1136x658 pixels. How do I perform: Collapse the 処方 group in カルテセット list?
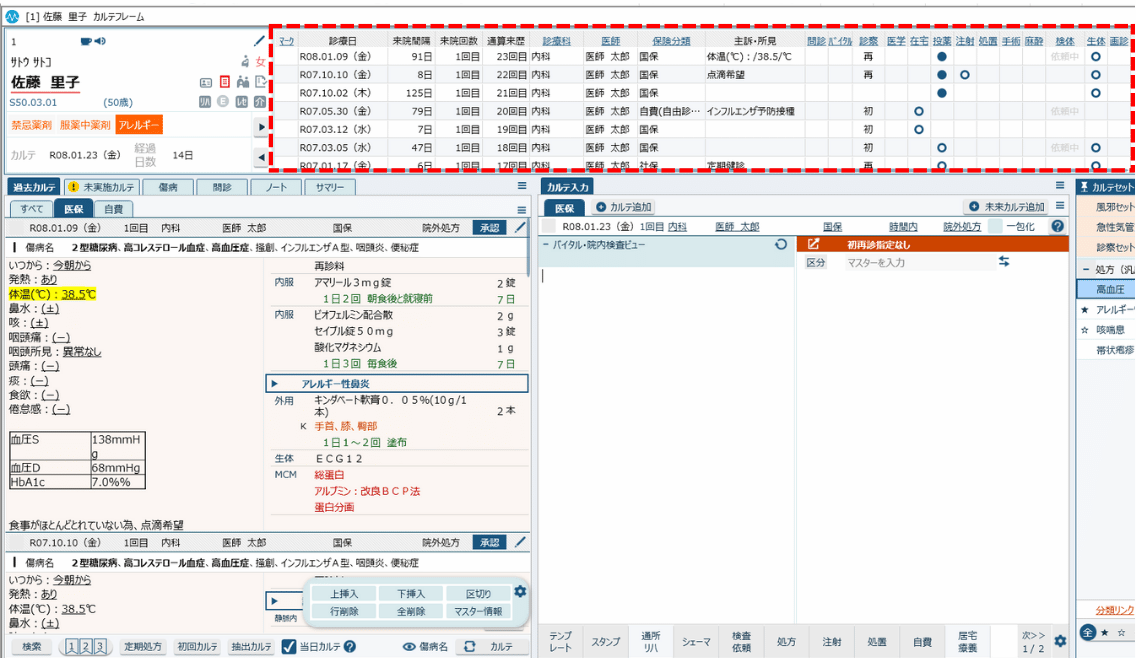pos(1085,270)
